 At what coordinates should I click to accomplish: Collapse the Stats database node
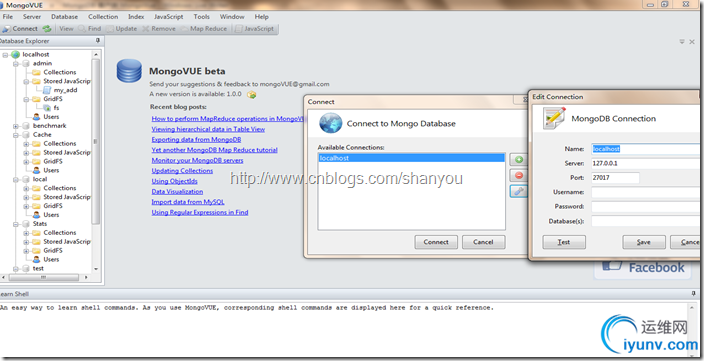pyautogui.click(x=16, y=224)
